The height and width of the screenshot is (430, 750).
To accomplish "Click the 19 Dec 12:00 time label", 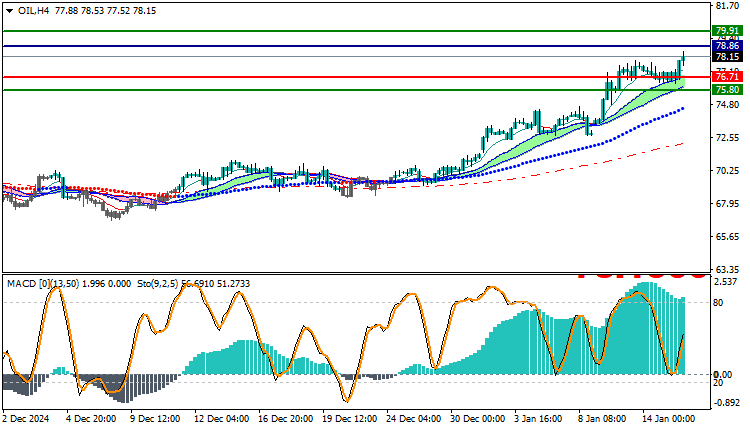I will point(350,419).
